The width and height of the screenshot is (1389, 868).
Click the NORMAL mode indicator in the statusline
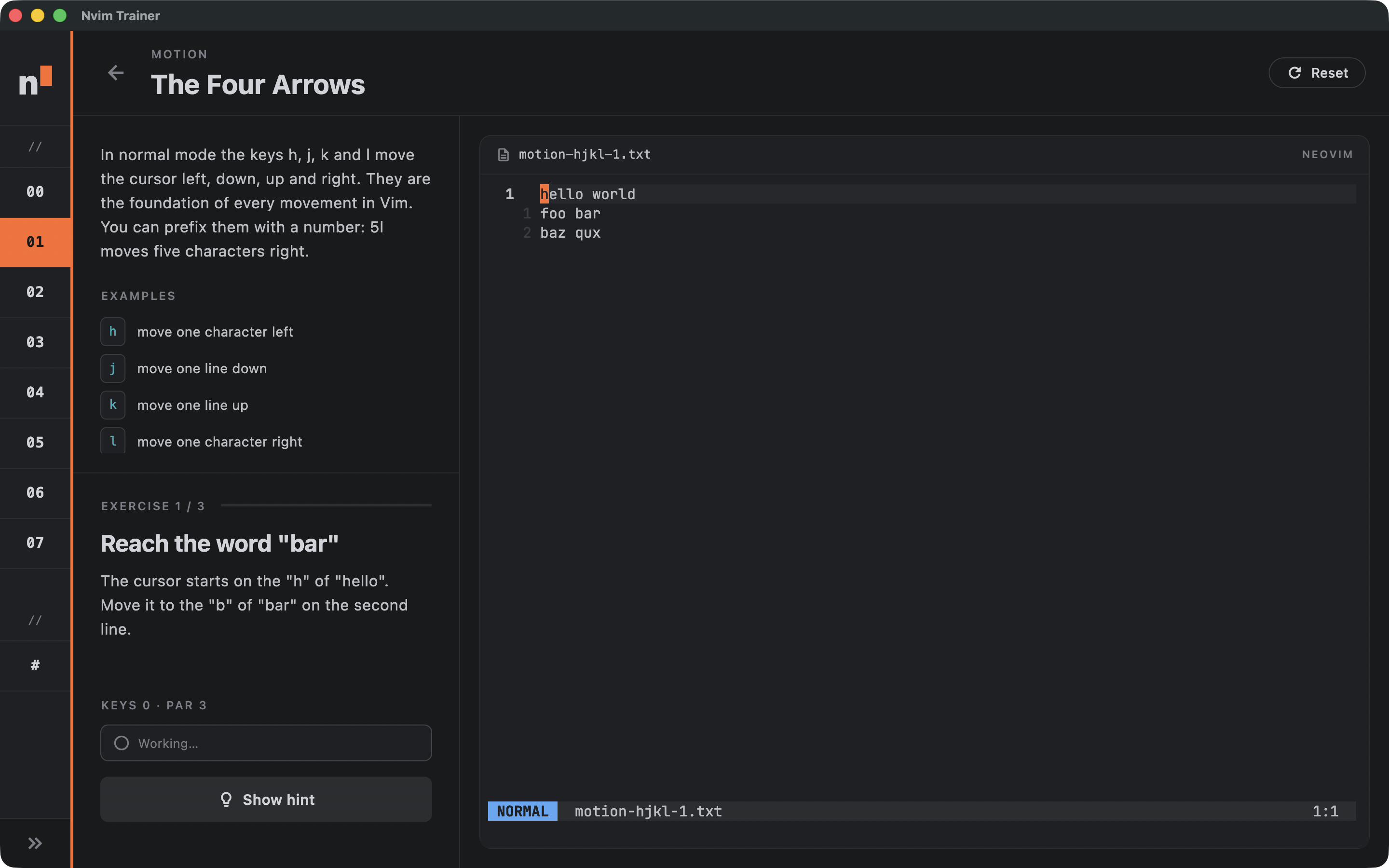pos(522,811)
